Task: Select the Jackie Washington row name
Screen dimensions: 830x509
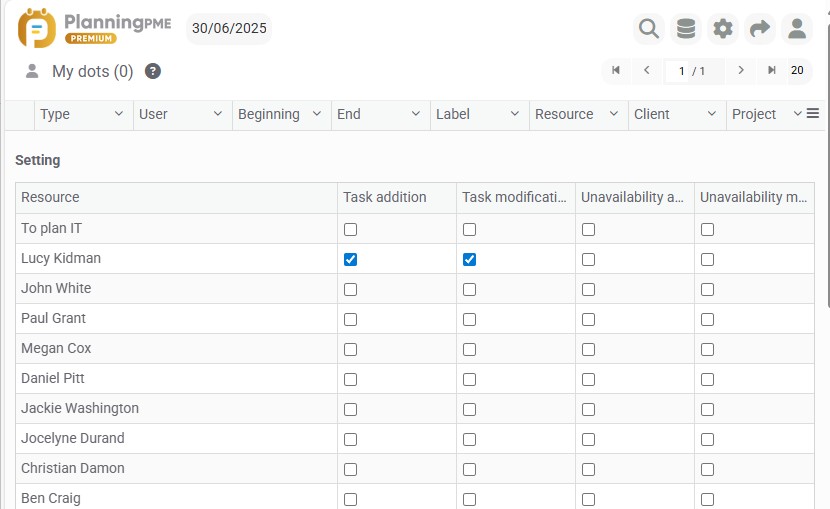Action: pos(80,408)
